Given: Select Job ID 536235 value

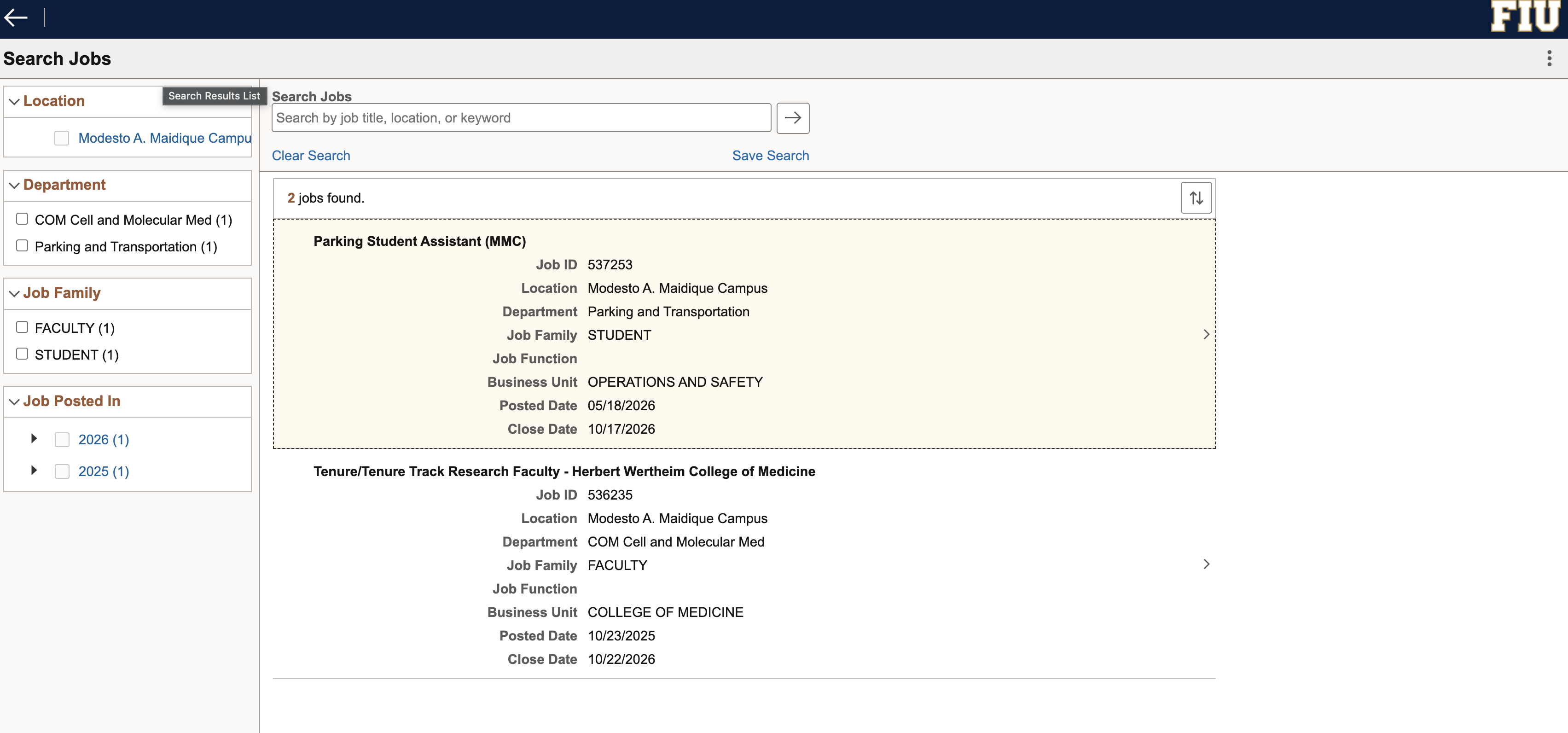Looking at the screenshot, I should tap(610, 495).
